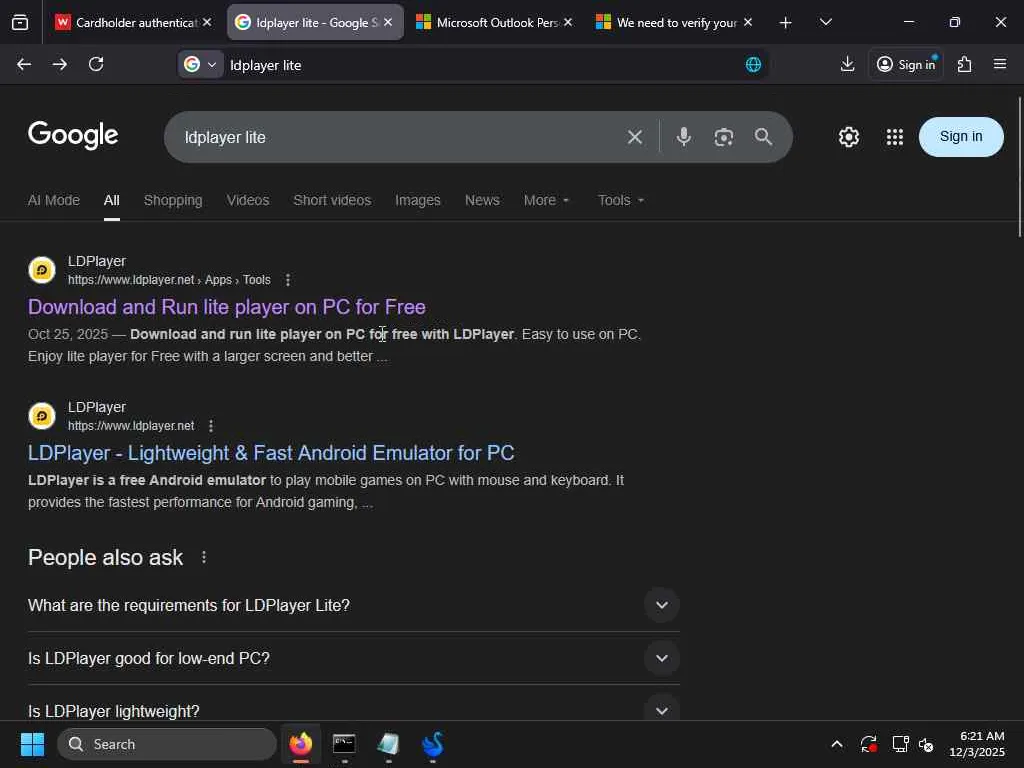The height and width of the screenshot is (768, 1024).
Task: Click the https://www.ldplayer.net URL of second result
Action: coord(131,426)
